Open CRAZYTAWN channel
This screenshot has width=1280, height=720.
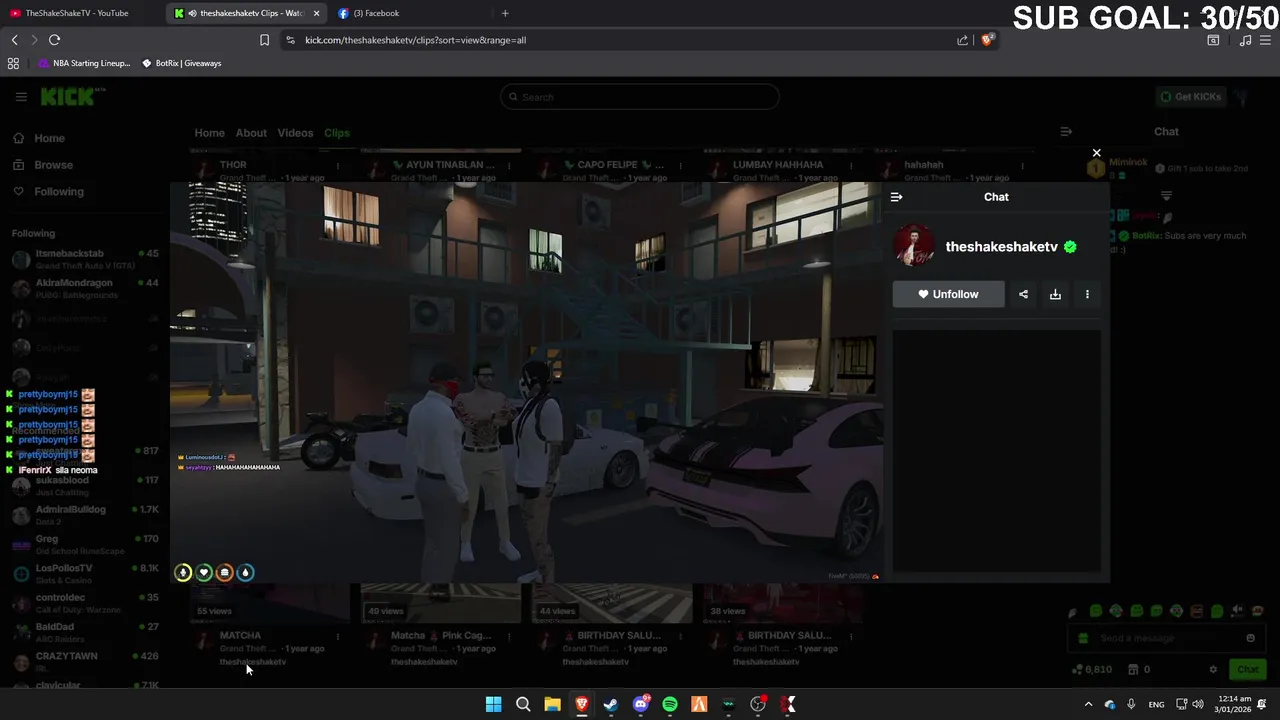click(x=85, y=662)
